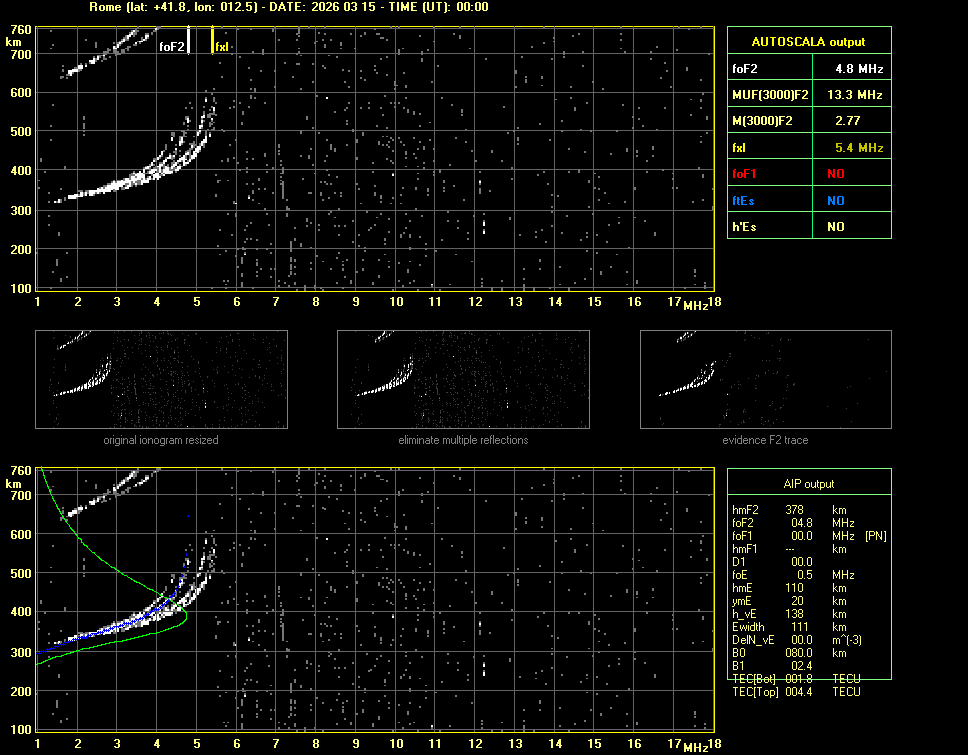Select the 'eliminate multiple reflections' thumbnail
968x755 pixels.
click(463, 379)
